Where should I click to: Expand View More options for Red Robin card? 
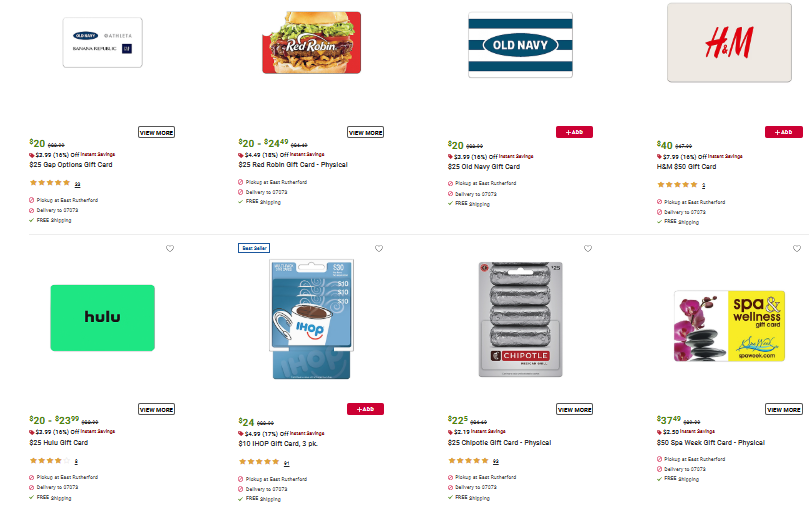[x=365, y=132]
